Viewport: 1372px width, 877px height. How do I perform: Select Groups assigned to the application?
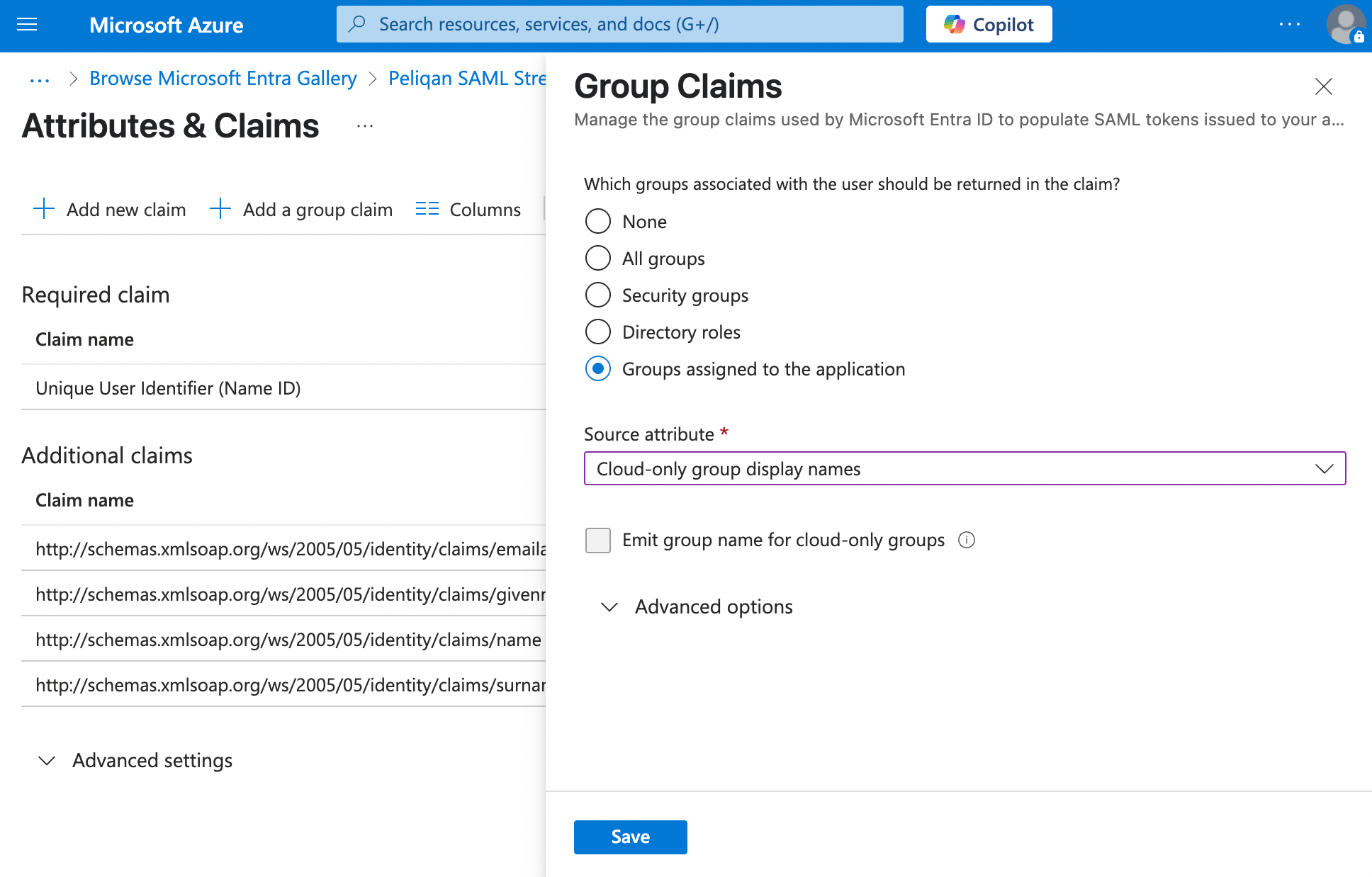pos(598,368)
